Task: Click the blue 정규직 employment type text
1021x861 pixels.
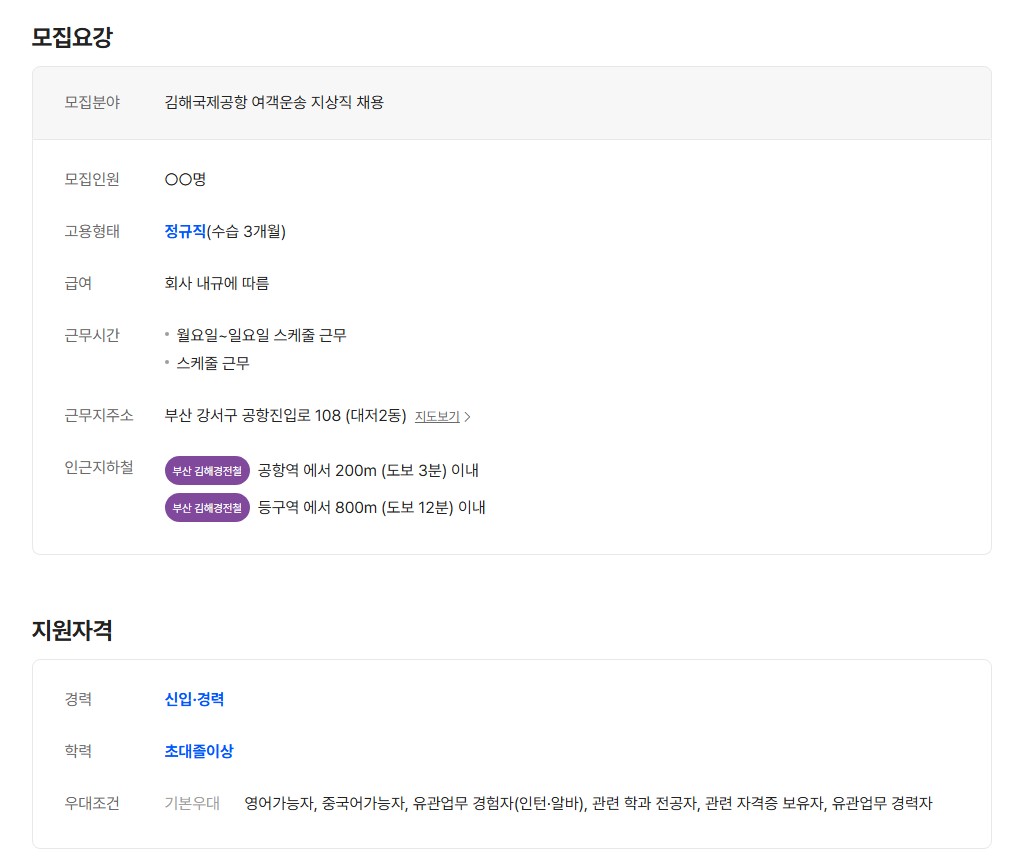Action: click(185, 231)
